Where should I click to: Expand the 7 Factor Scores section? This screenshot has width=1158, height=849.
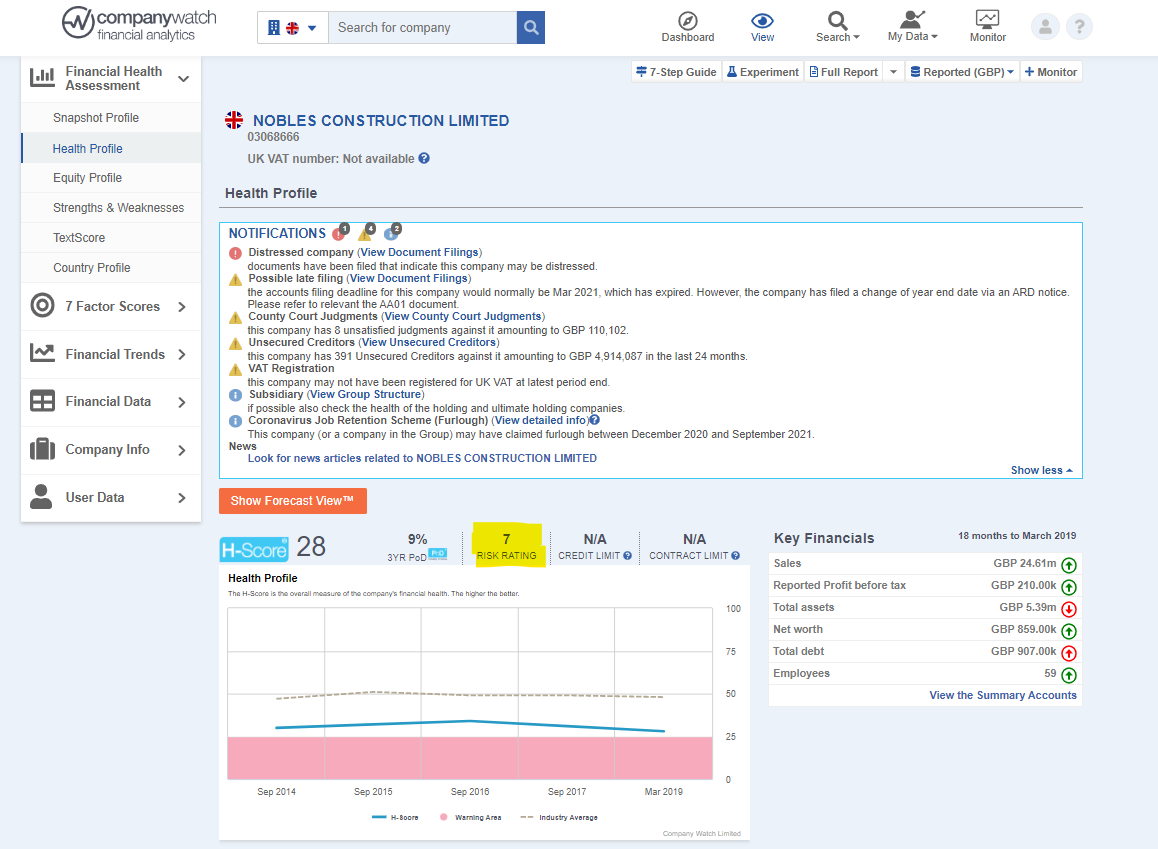pos(111,306)
